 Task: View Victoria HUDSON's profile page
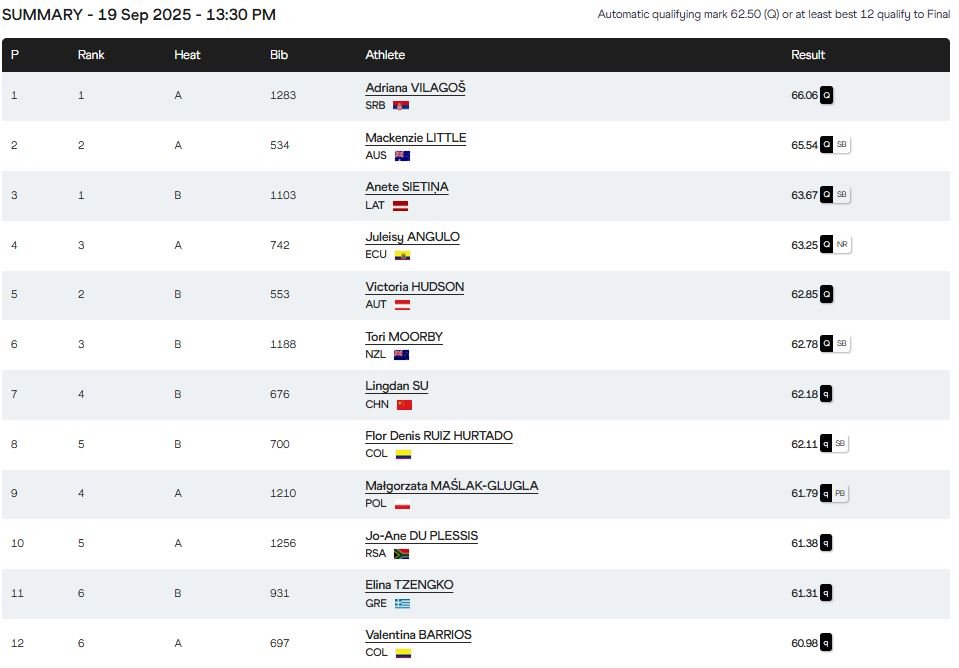(x=414, y=287)
